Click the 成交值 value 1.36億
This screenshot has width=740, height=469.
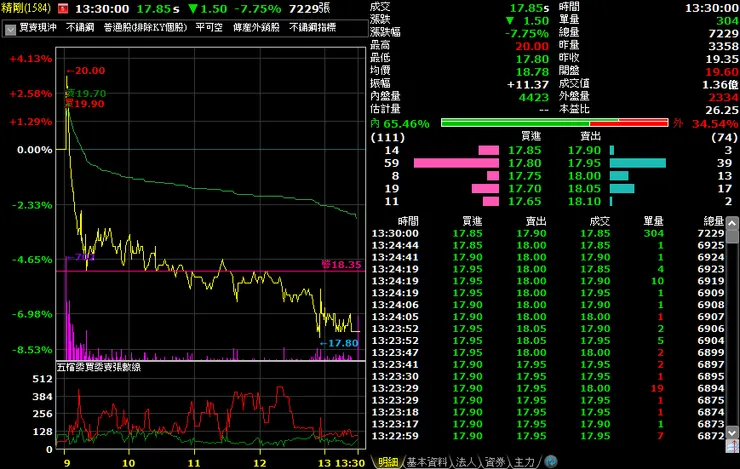tap(720, 84)
